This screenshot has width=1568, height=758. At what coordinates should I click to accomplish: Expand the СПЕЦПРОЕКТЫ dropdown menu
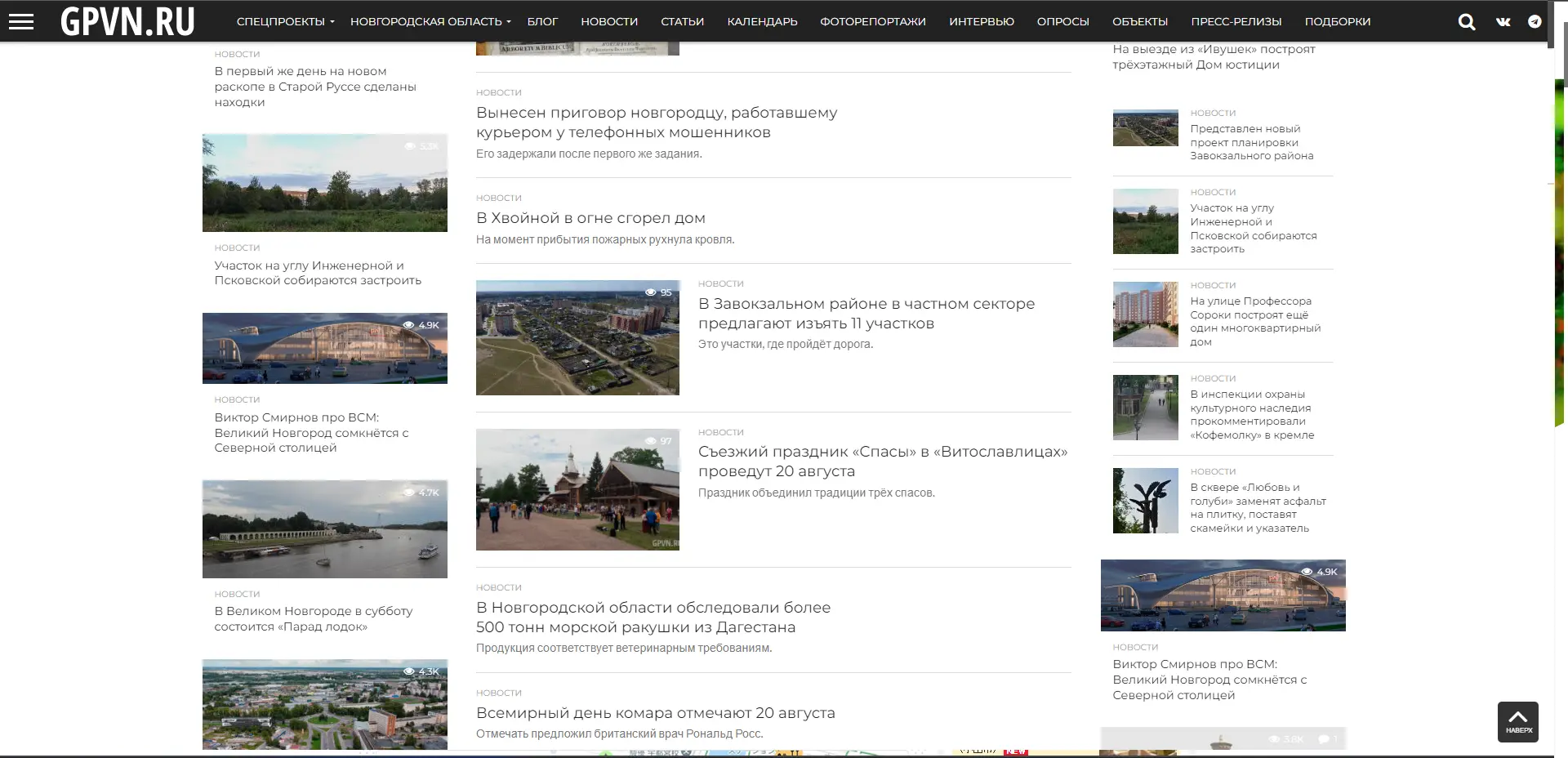[285, 22]
